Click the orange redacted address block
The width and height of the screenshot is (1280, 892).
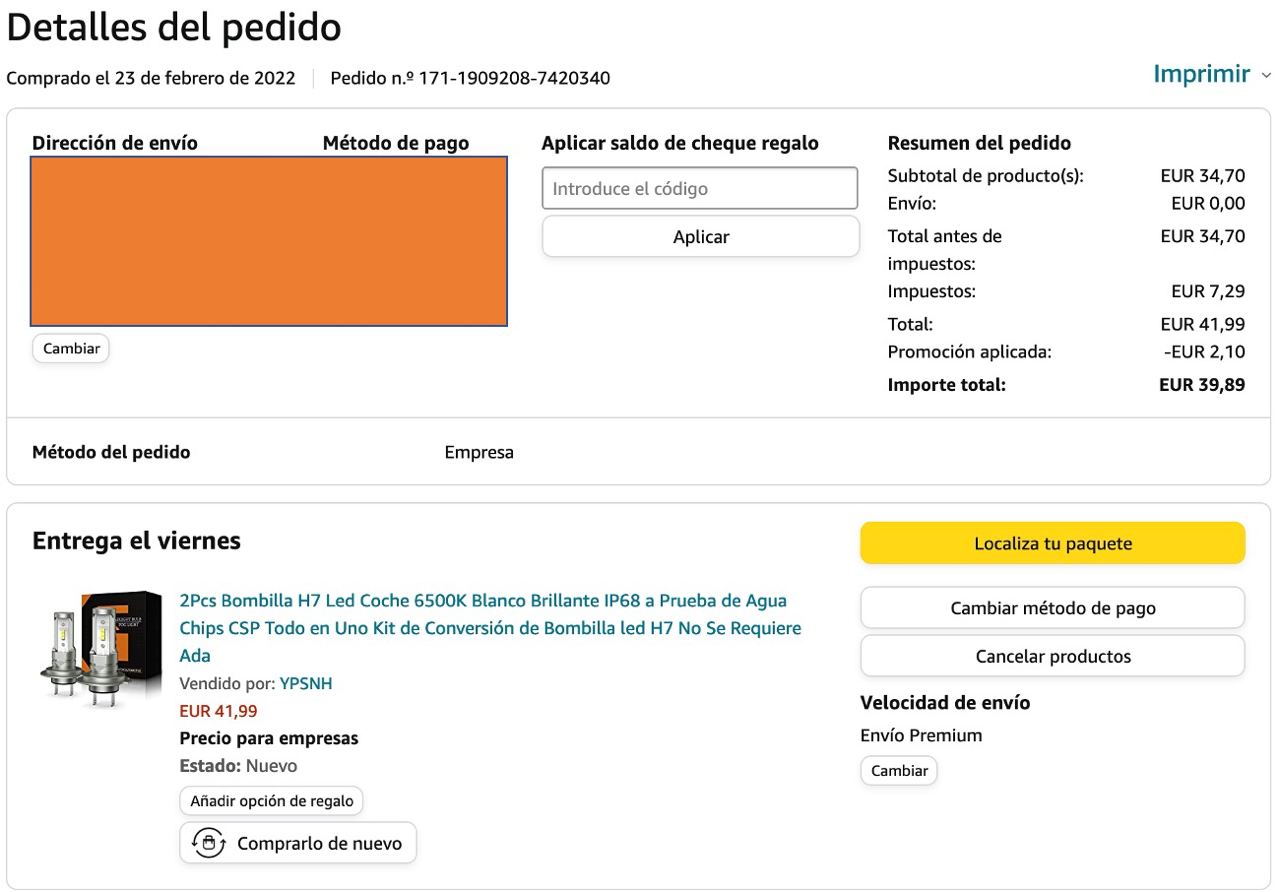[x=269, y=241]
